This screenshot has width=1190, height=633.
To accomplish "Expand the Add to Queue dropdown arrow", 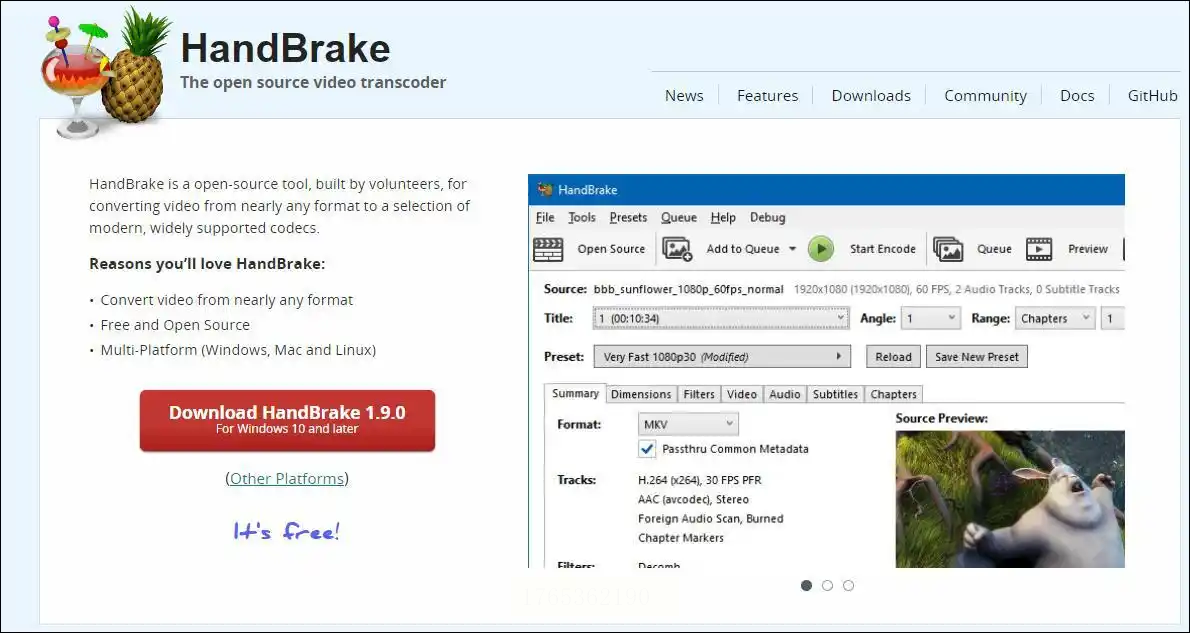I will [793, 249].
